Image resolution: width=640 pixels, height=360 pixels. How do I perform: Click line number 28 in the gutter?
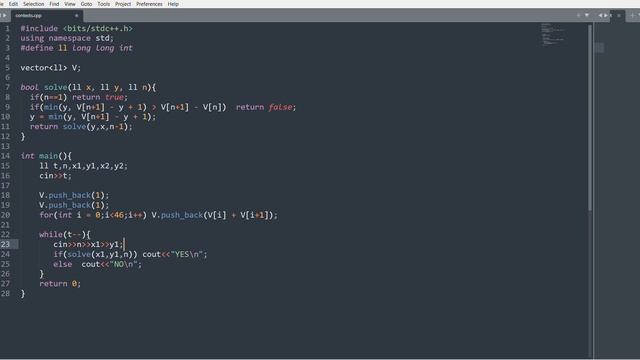[x=5, y=293]
